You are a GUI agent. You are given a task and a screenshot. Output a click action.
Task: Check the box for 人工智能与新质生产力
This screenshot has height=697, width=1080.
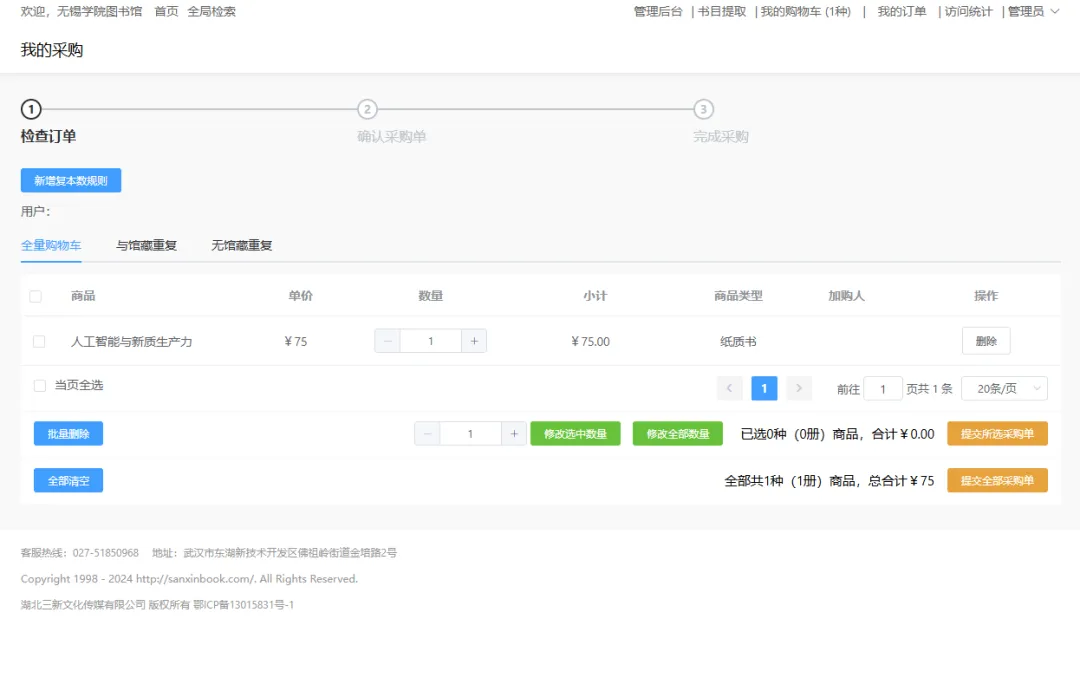pyautogui.click(x=39, y=341)
